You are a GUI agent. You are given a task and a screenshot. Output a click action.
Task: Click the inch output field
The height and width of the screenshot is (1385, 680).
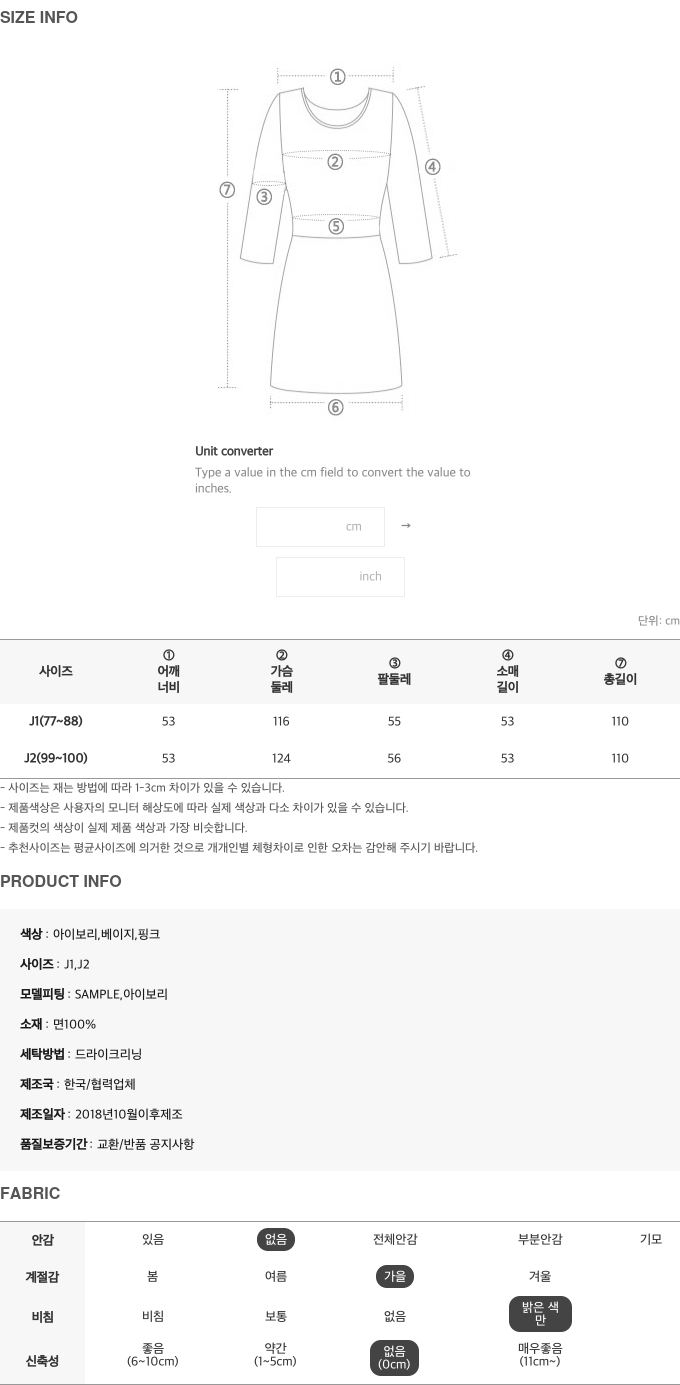coord(340,577)
